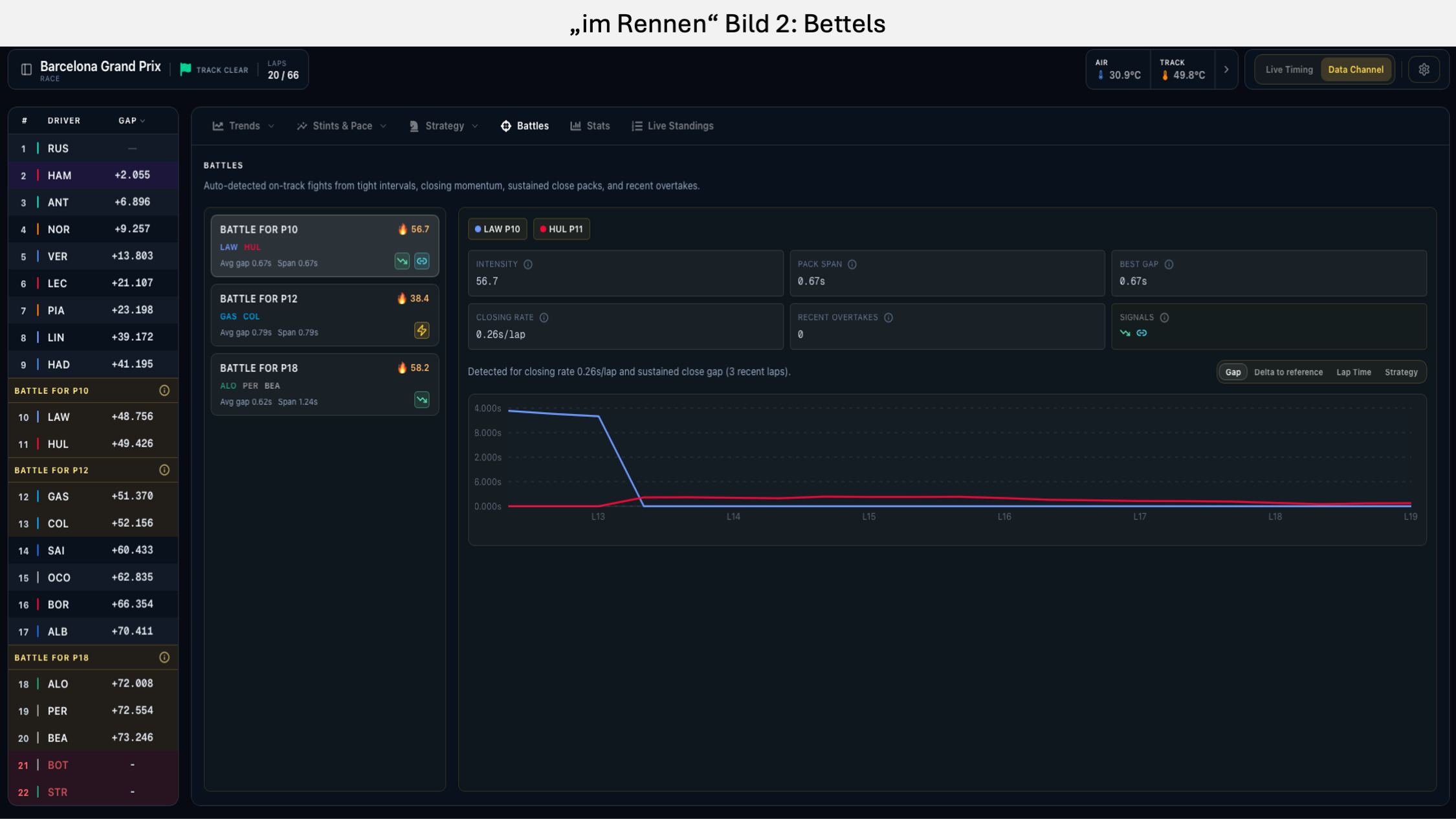Viewport: 1456px width, 819px height.
Task: Click the Recent Overtakes info icon
Action: click(x=888, y=318)
